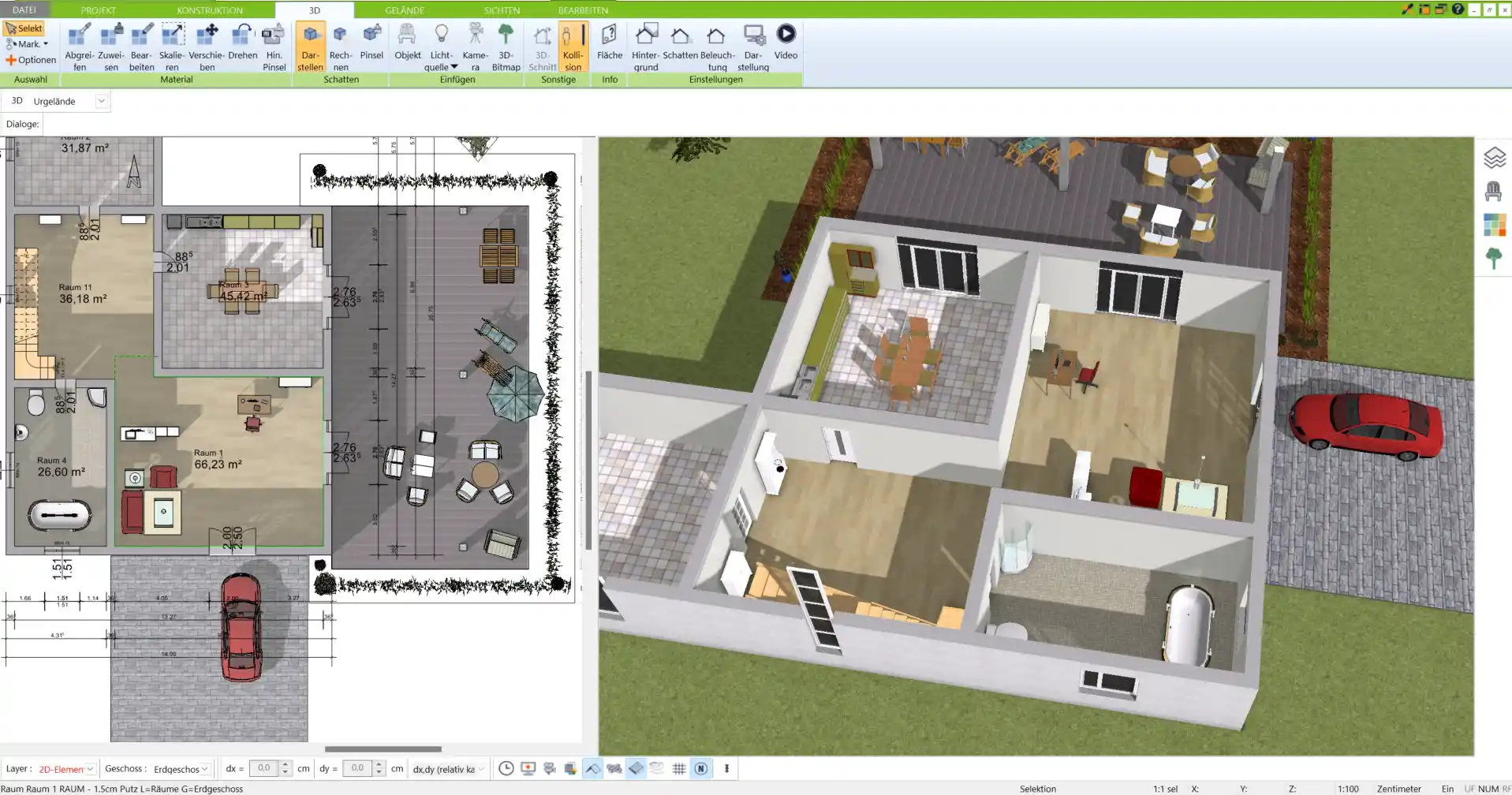1512x795 pixels.
Task: Decrease the dy value with stepper
Action: click(x=379, y=773)
